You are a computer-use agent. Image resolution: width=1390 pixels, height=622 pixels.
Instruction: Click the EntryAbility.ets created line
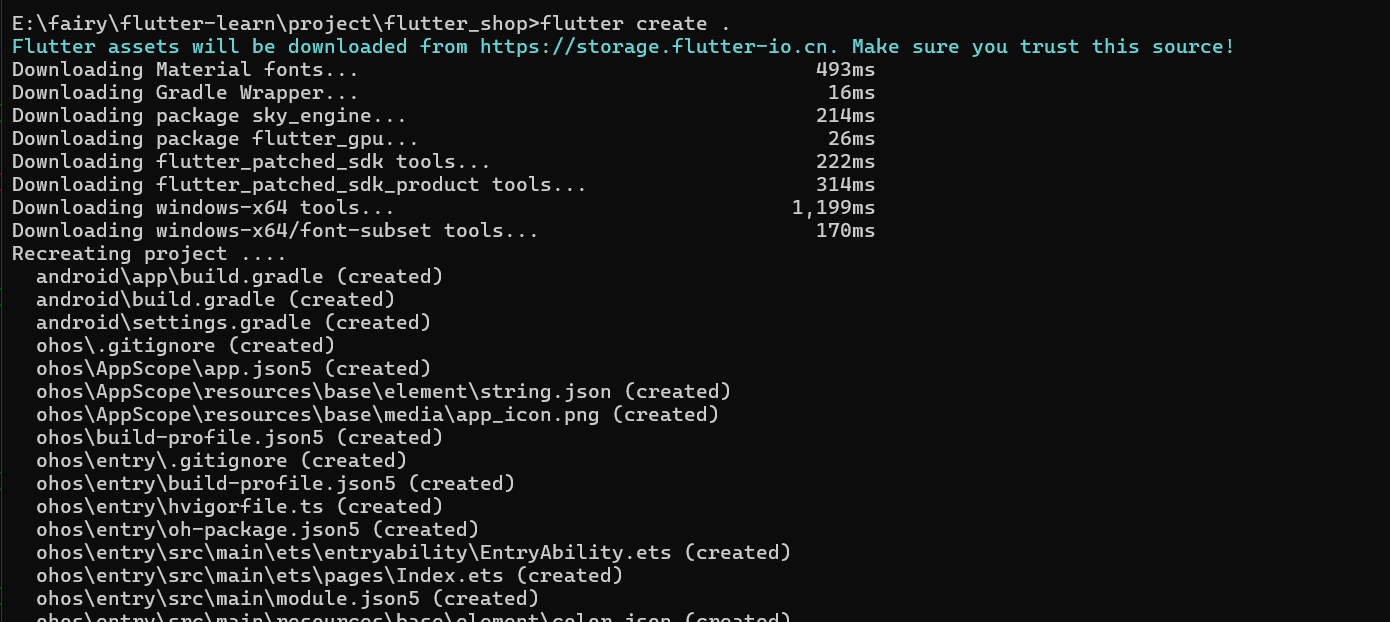[x=413, y=552]
